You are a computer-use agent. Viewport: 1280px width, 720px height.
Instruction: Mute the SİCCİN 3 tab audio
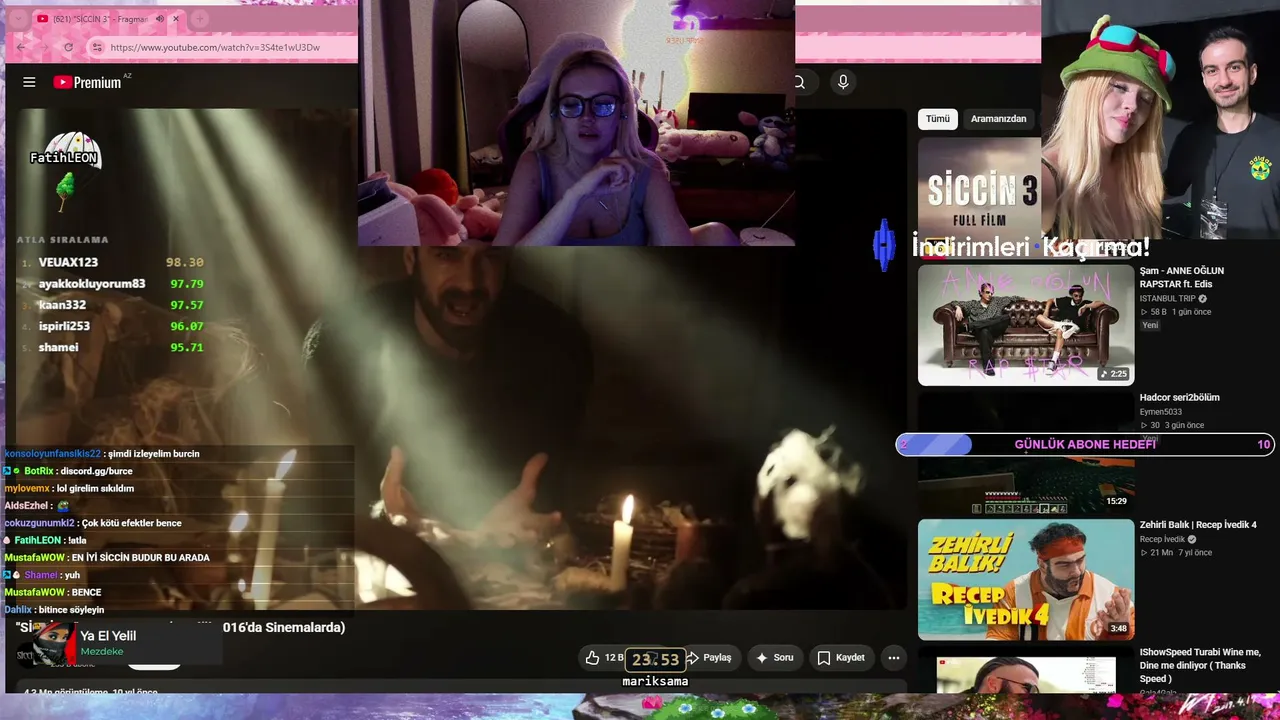[159, 19]
